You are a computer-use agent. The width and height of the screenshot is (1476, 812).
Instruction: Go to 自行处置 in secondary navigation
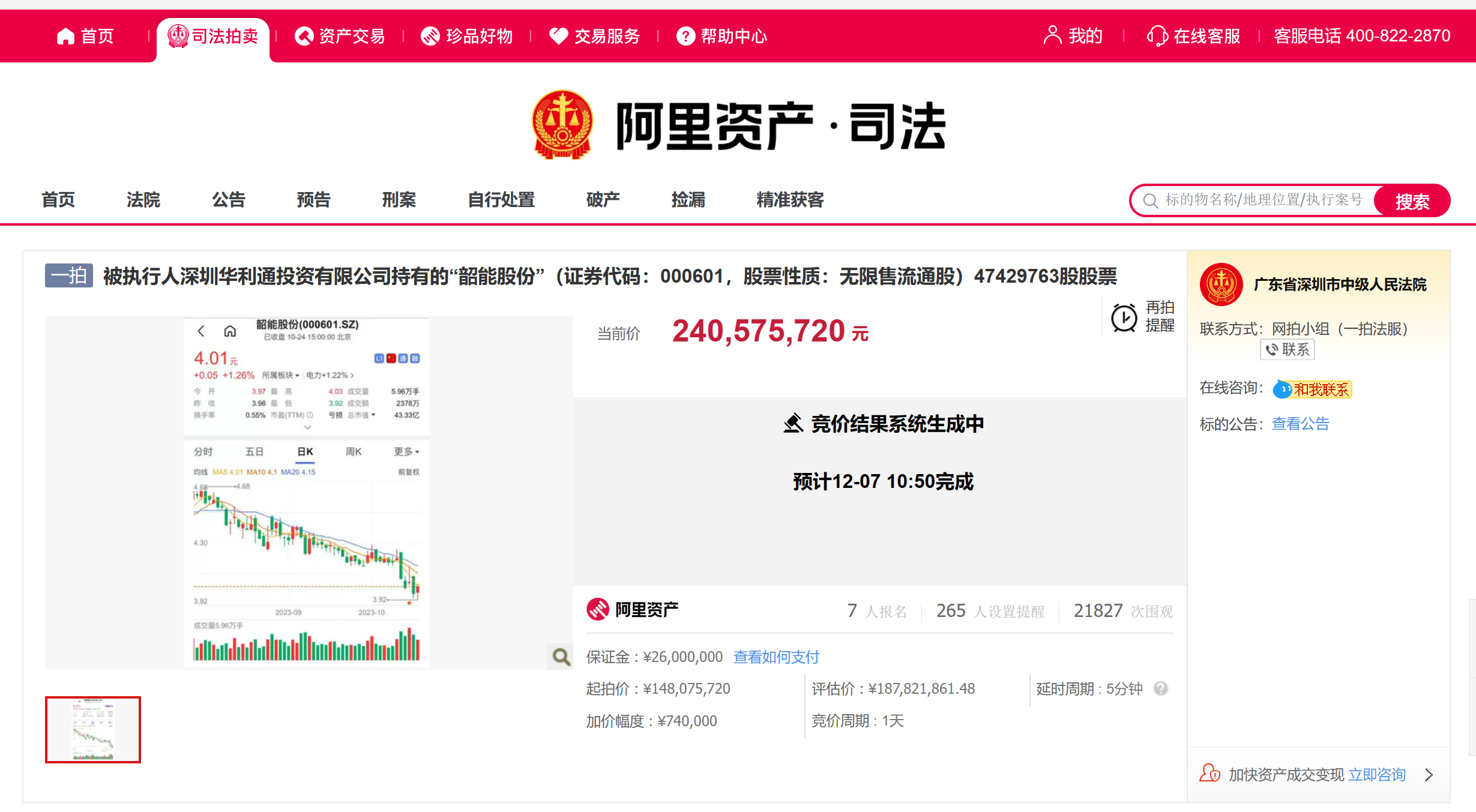coord(501,199)
